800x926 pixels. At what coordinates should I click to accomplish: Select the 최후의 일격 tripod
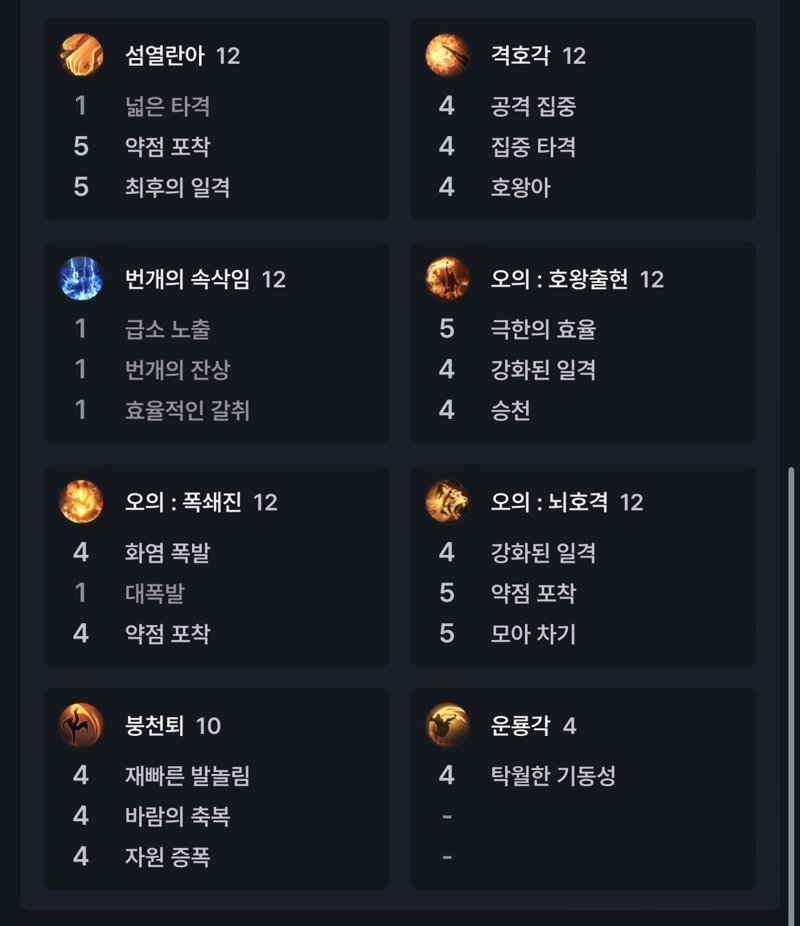point(177,187)
